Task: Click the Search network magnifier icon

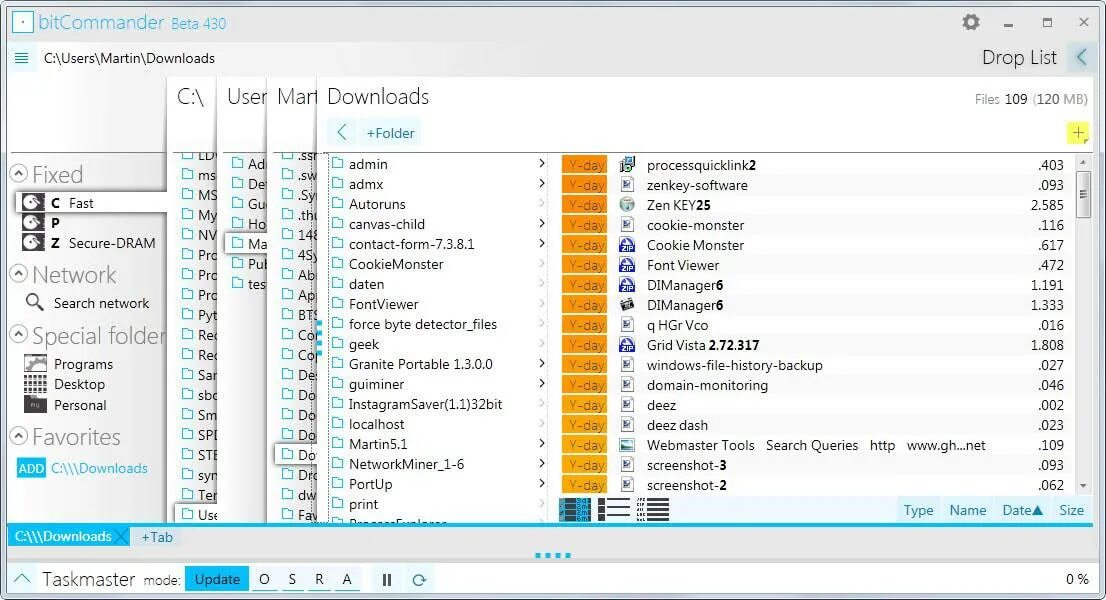Action: point(34,302)
